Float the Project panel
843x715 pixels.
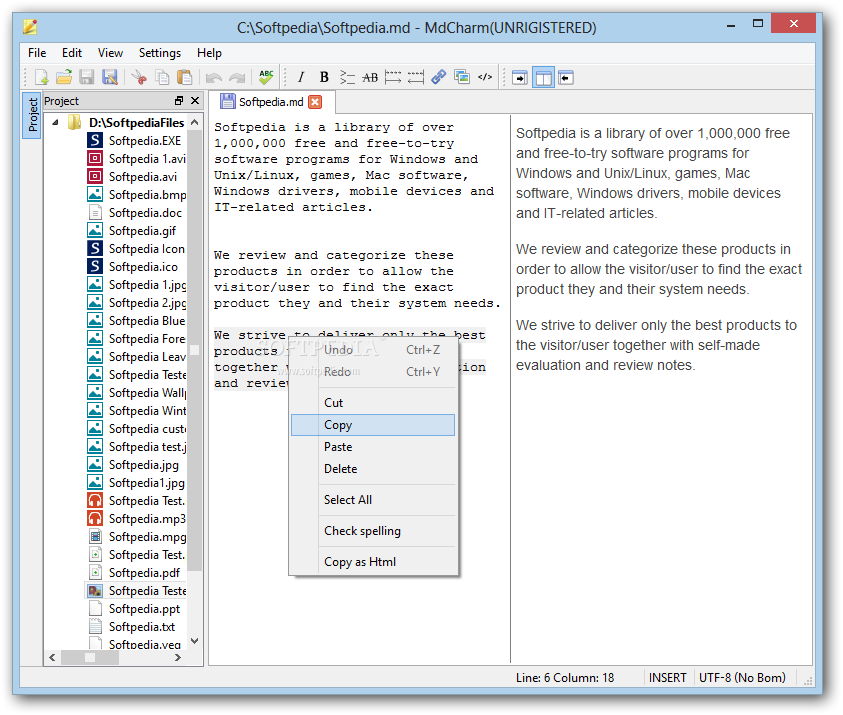point(178,101)
